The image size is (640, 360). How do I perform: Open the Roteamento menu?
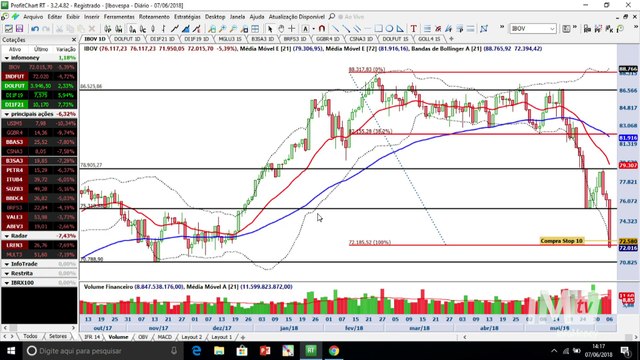point(154,17)
